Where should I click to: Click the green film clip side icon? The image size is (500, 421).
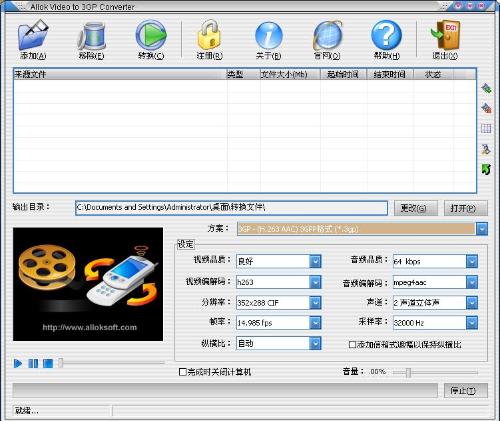(486, 89)
